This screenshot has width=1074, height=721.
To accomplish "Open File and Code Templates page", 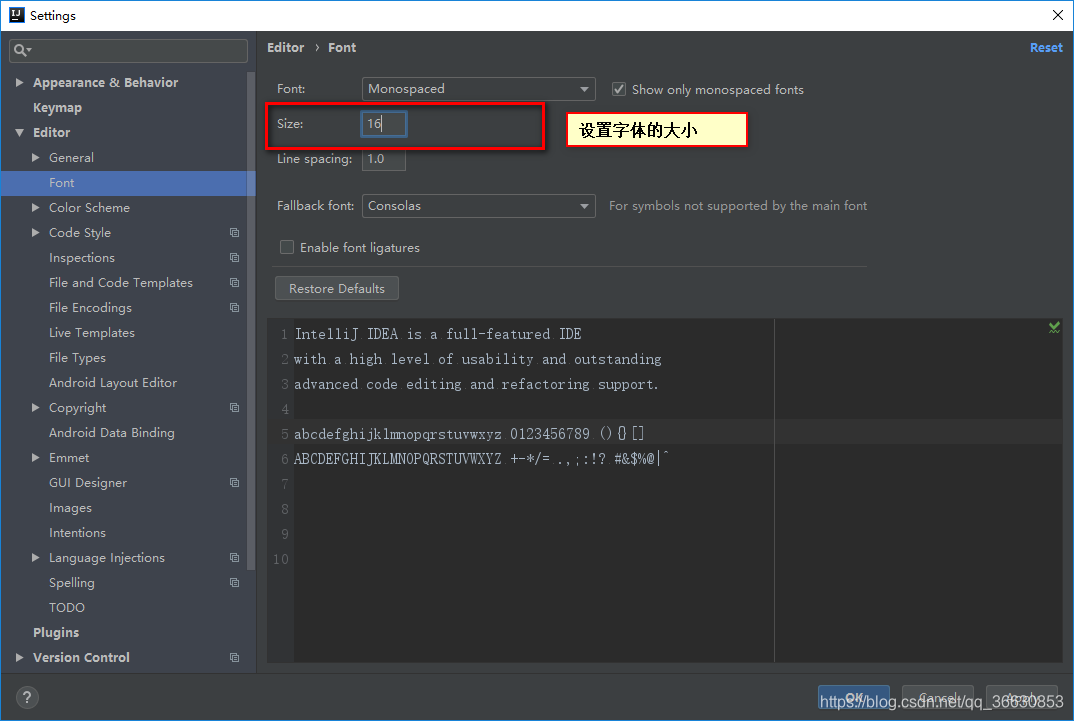I will point(121,283).
